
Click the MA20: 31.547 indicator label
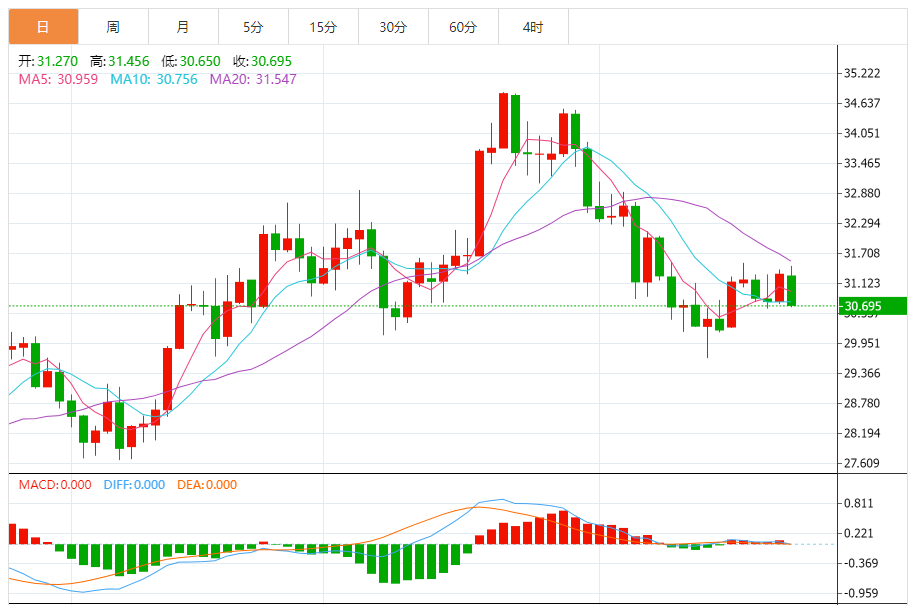[x=253, y=79]
